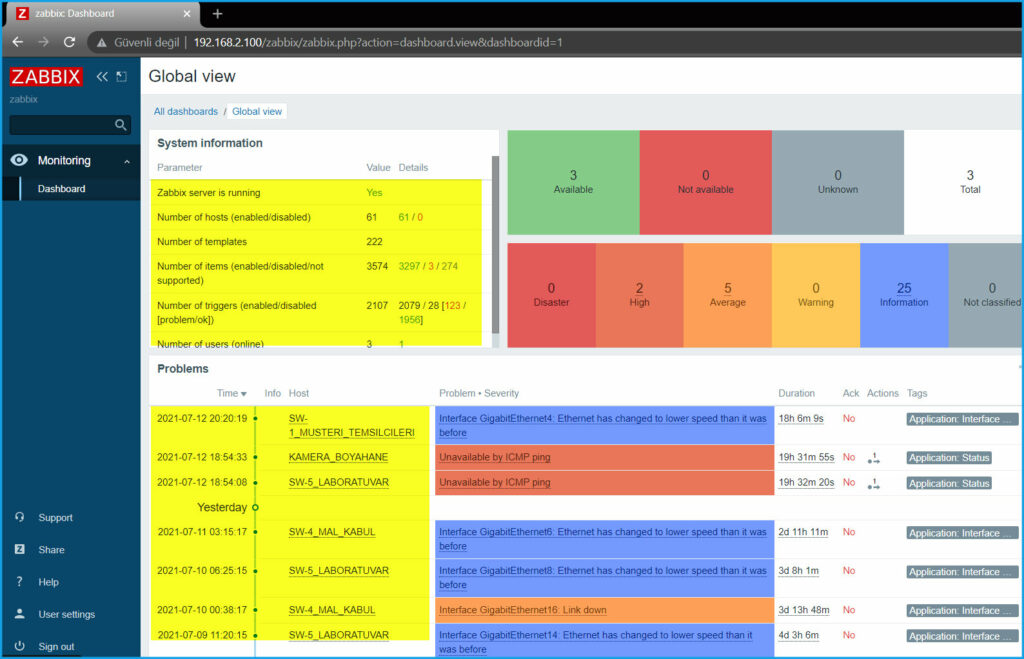The height and width of the screenshot is (659, 1024).
Task: Open the GigabitEthernet16 Link down problem
Action: 522,610
